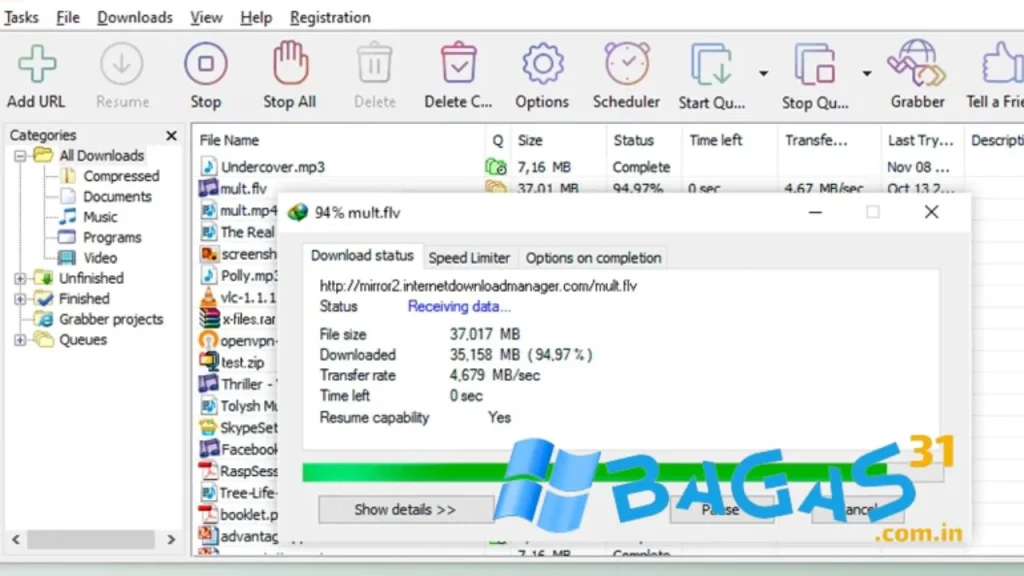
Task: Click the Add URL toolbar icon
Action: pos(37,65)
